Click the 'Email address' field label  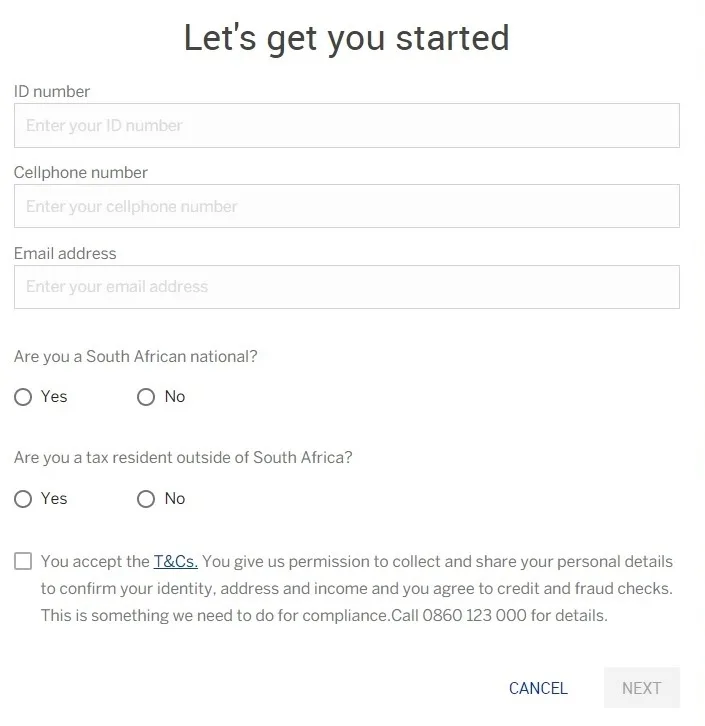click(x=65, y=253)
